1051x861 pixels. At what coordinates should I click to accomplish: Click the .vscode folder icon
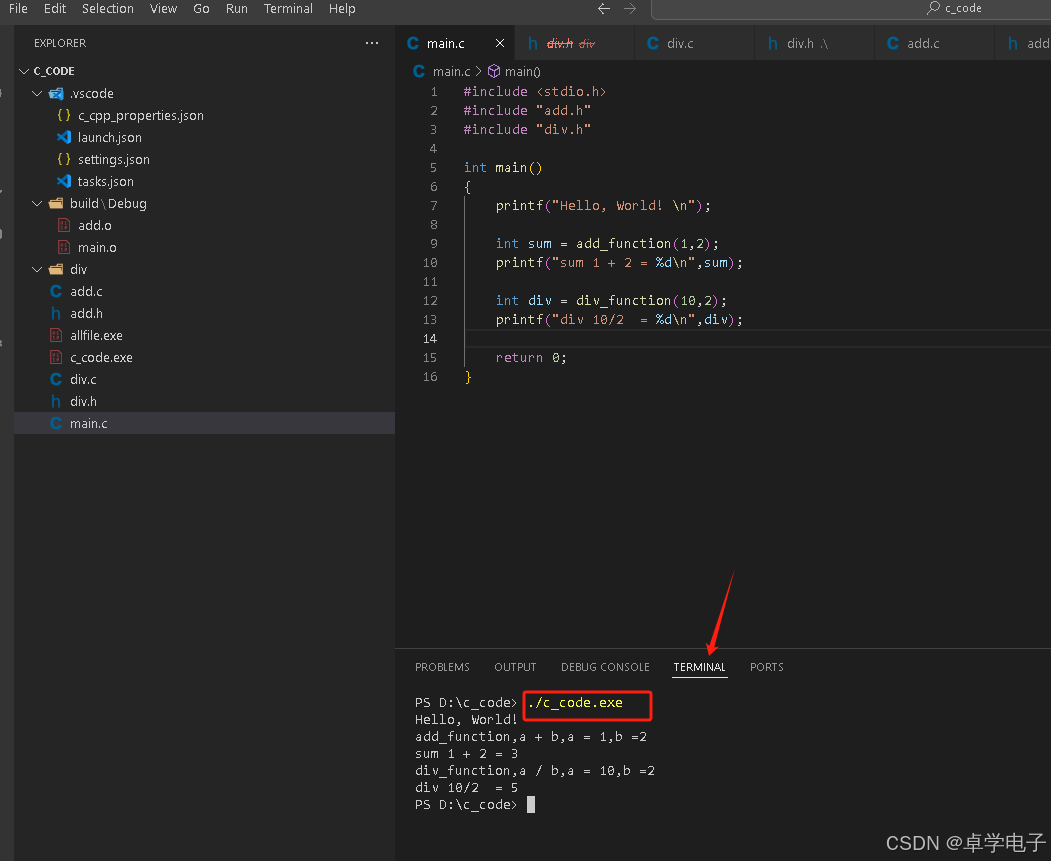[x=56, y=93]
